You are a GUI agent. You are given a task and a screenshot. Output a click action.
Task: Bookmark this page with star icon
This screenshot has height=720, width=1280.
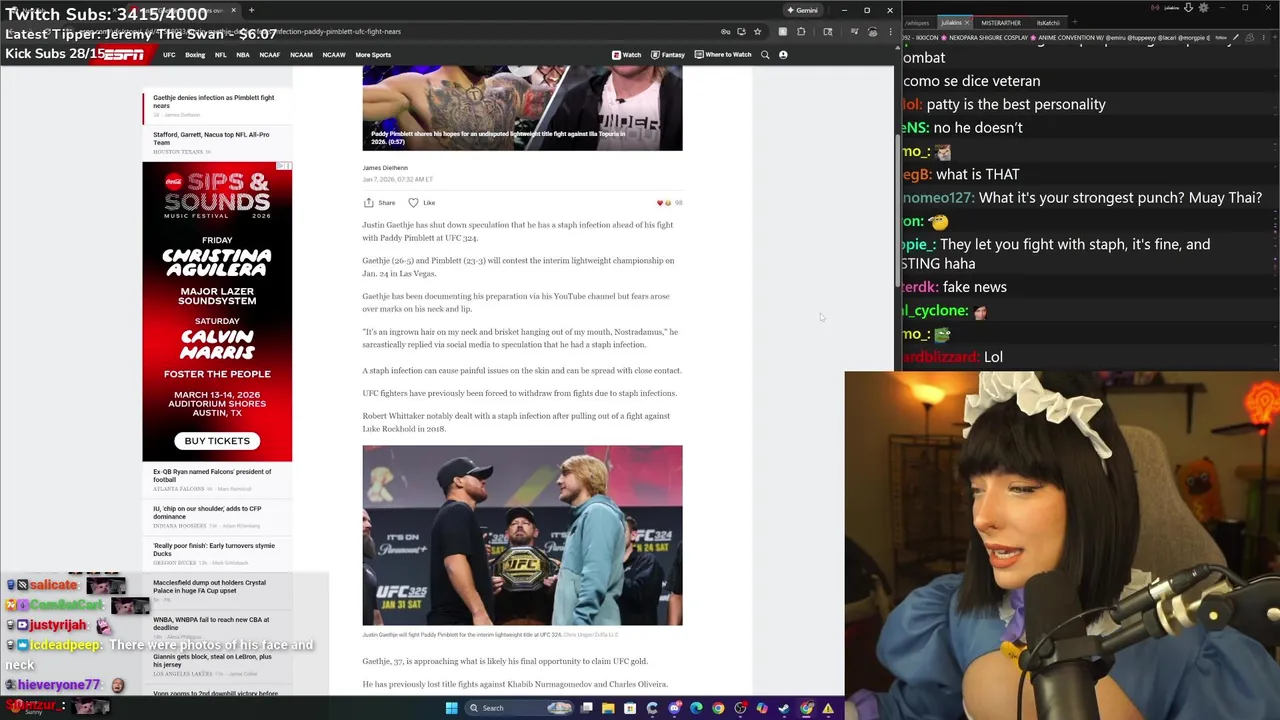[757, 32]
